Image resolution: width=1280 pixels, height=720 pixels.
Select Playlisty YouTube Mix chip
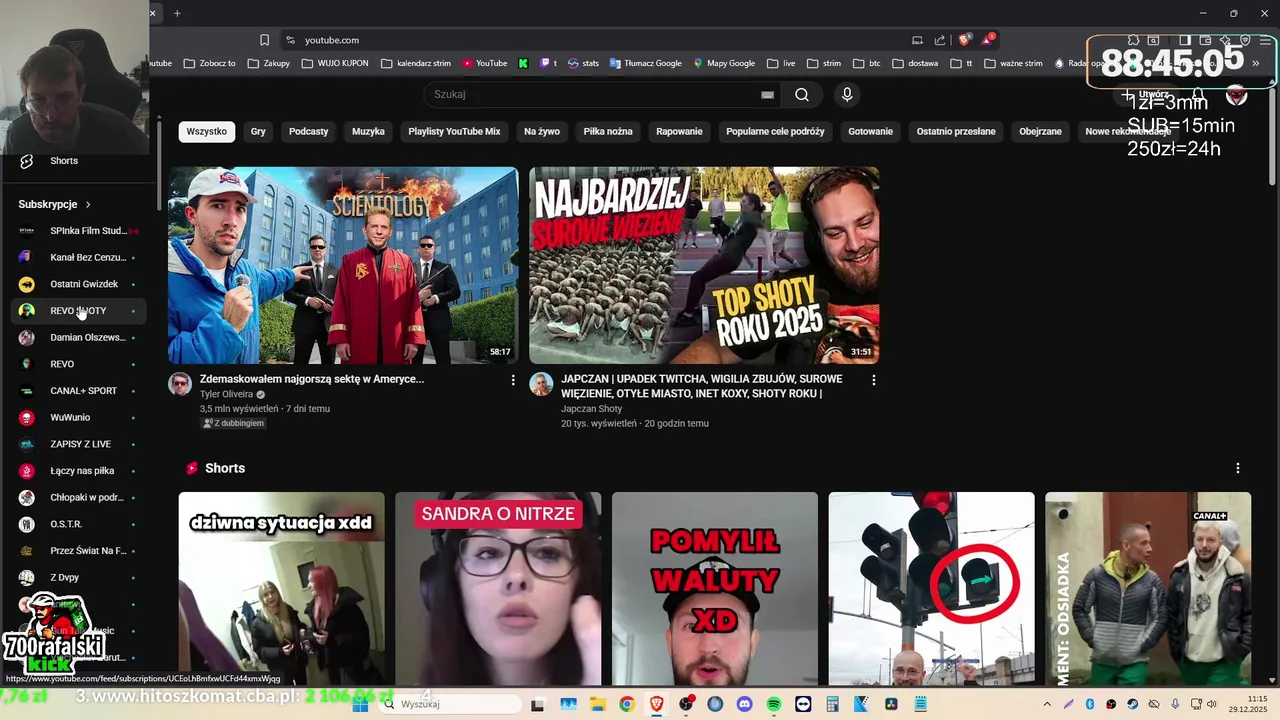pyautogui.click(x=454, y=132)
